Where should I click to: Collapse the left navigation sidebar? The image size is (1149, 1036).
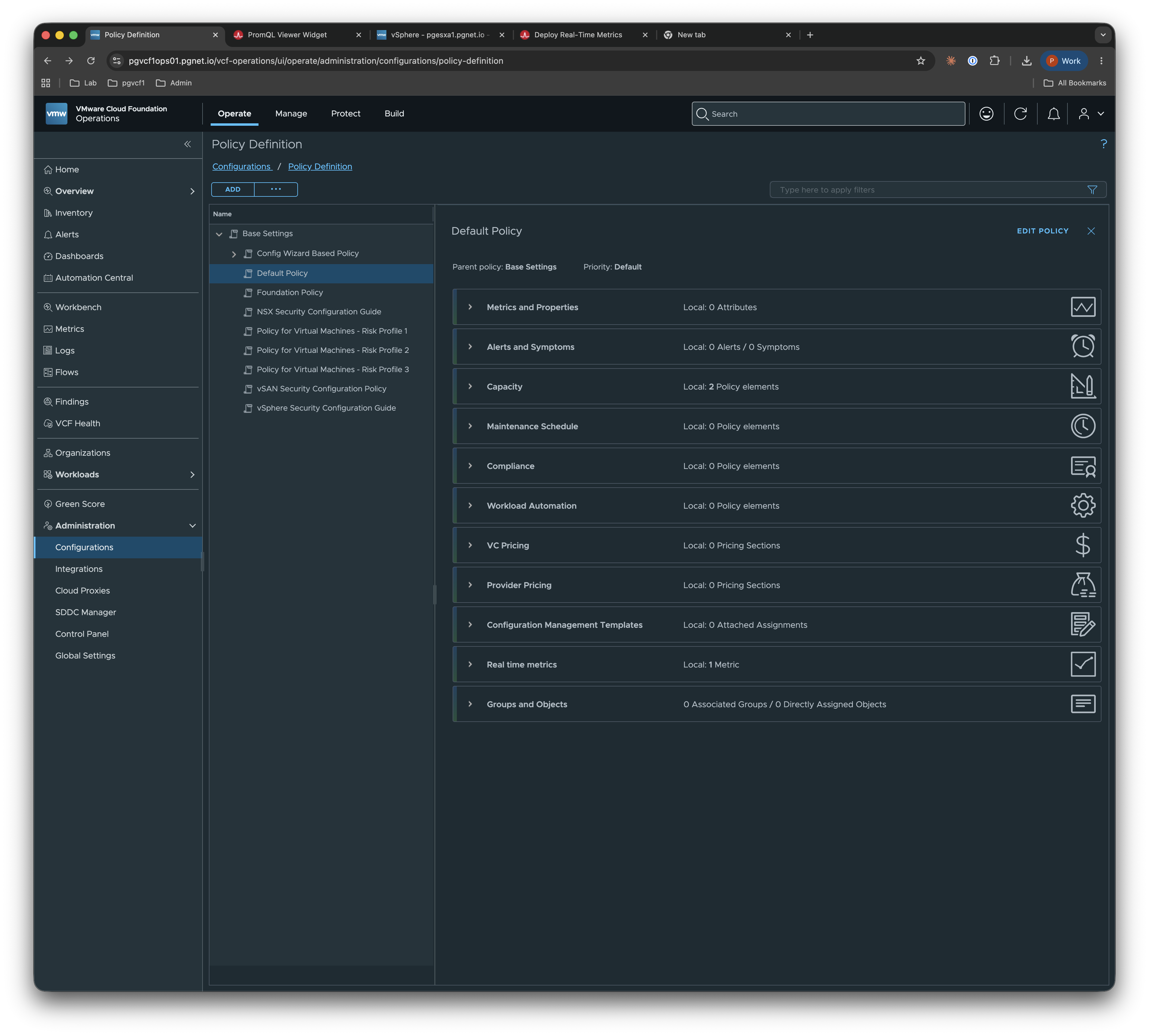click(187, 144)
